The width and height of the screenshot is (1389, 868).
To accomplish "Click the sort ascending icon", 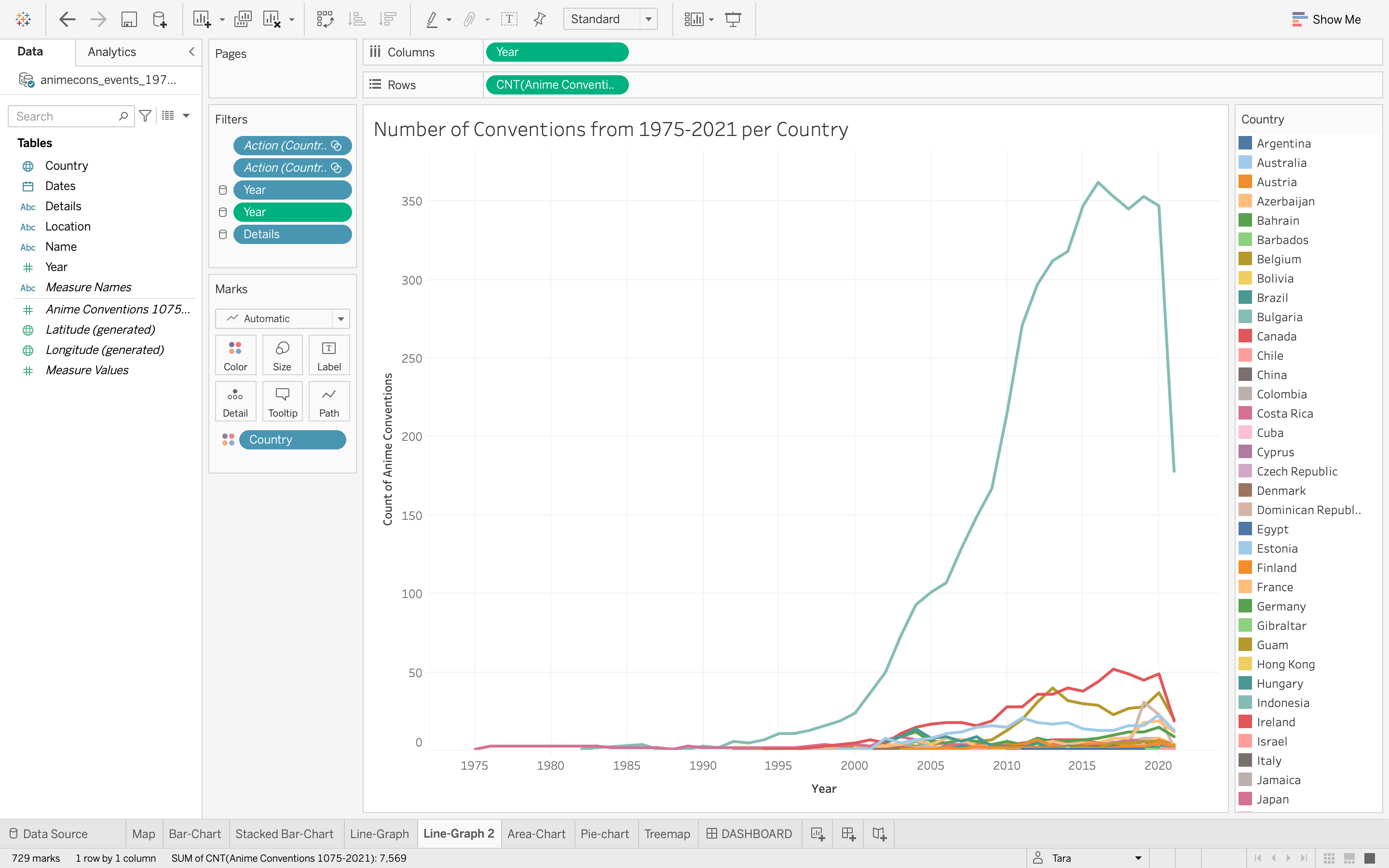I will 356,19.
